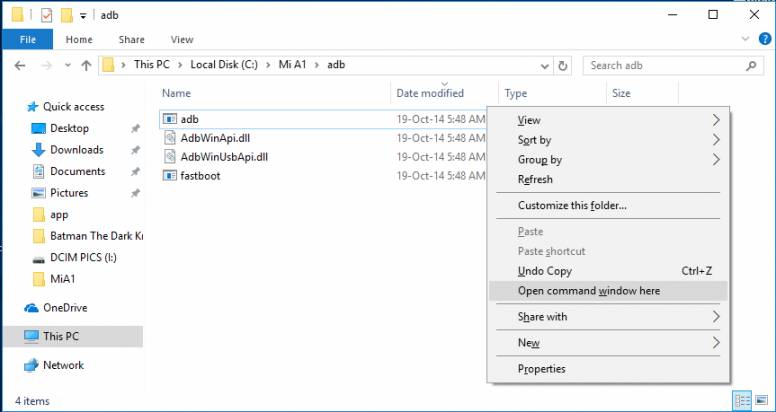This screenshot has width=776, height=412.
Task: Open the address bar history dropdown
Action: click(543, 66)
